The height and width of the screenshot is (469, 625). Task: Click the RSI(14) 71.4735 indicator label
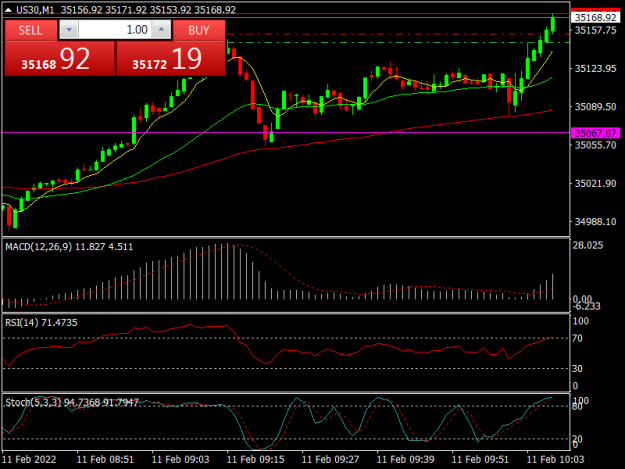pyautogui.click(x=41, y=322)
